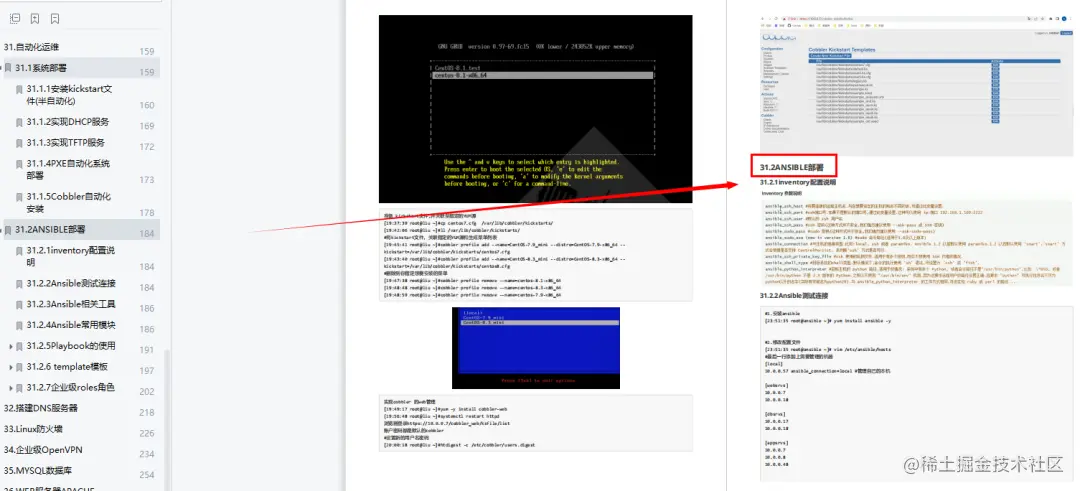The height and width of the screenshot is (491, 1080).
Task: Open 31.2.7企业级roles角色 outline entry
Action: [71, 388]
